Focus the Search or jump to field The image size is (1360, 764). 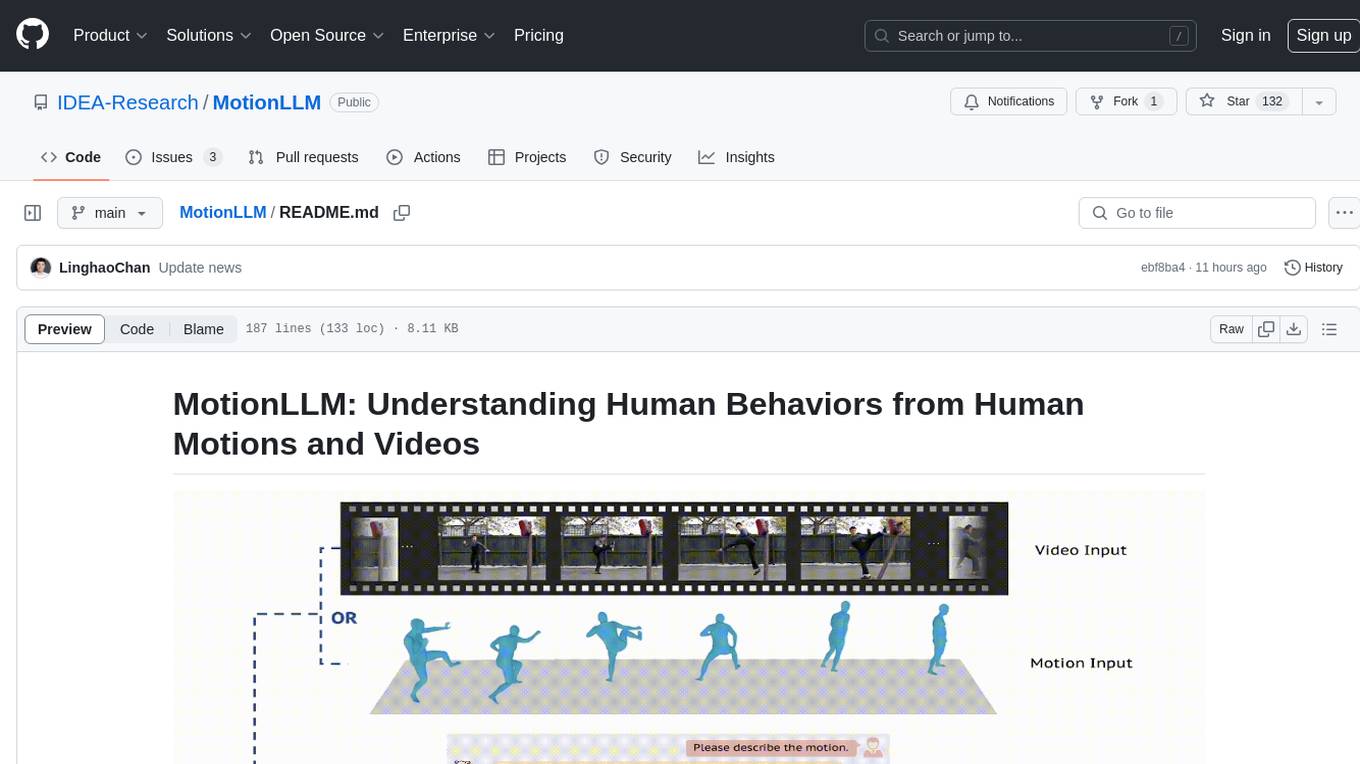pos(1031,35)
